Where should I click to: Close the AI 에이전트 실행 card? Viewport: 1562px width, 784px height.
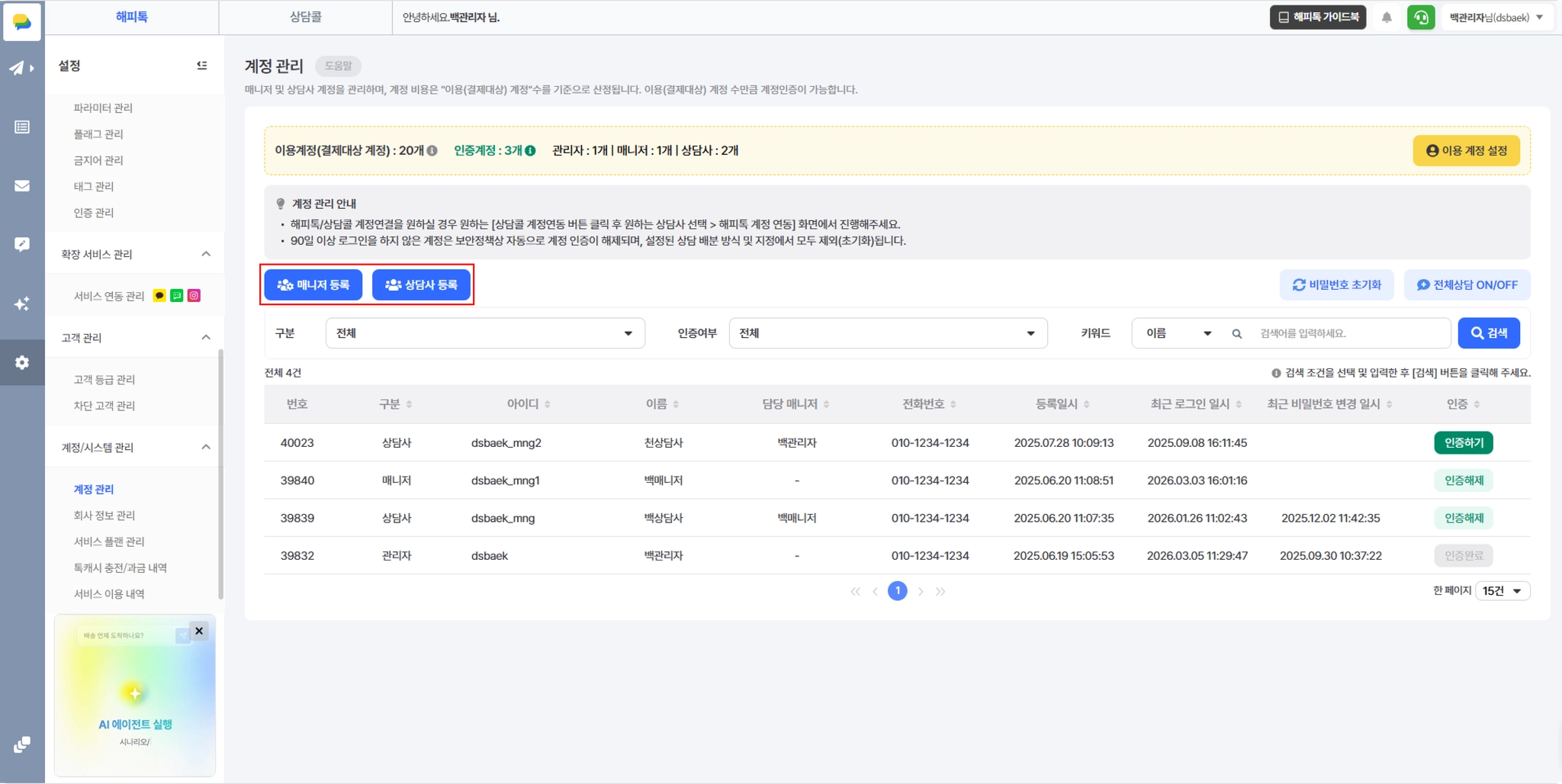pyautogui.click(x=199, y=631)
